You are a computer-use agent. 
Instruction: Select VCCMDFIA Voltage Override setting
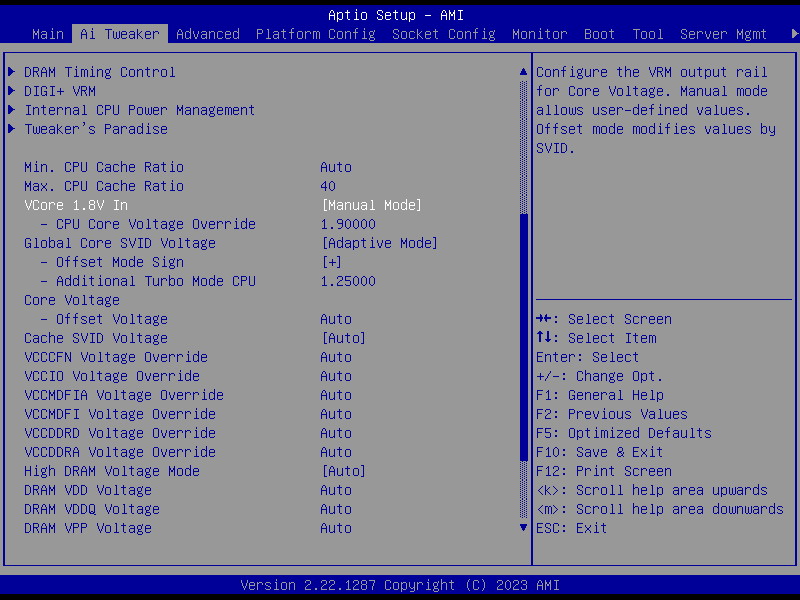[123, 395]
